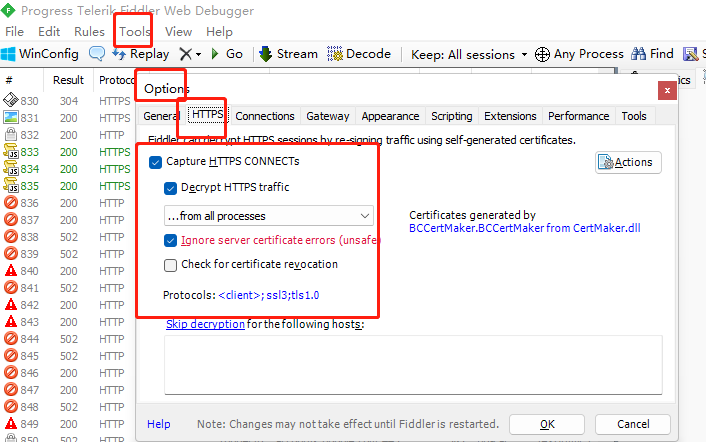
Task: Click the protocols client ssl3 tls1.0 link
Action: coord(269,295)
